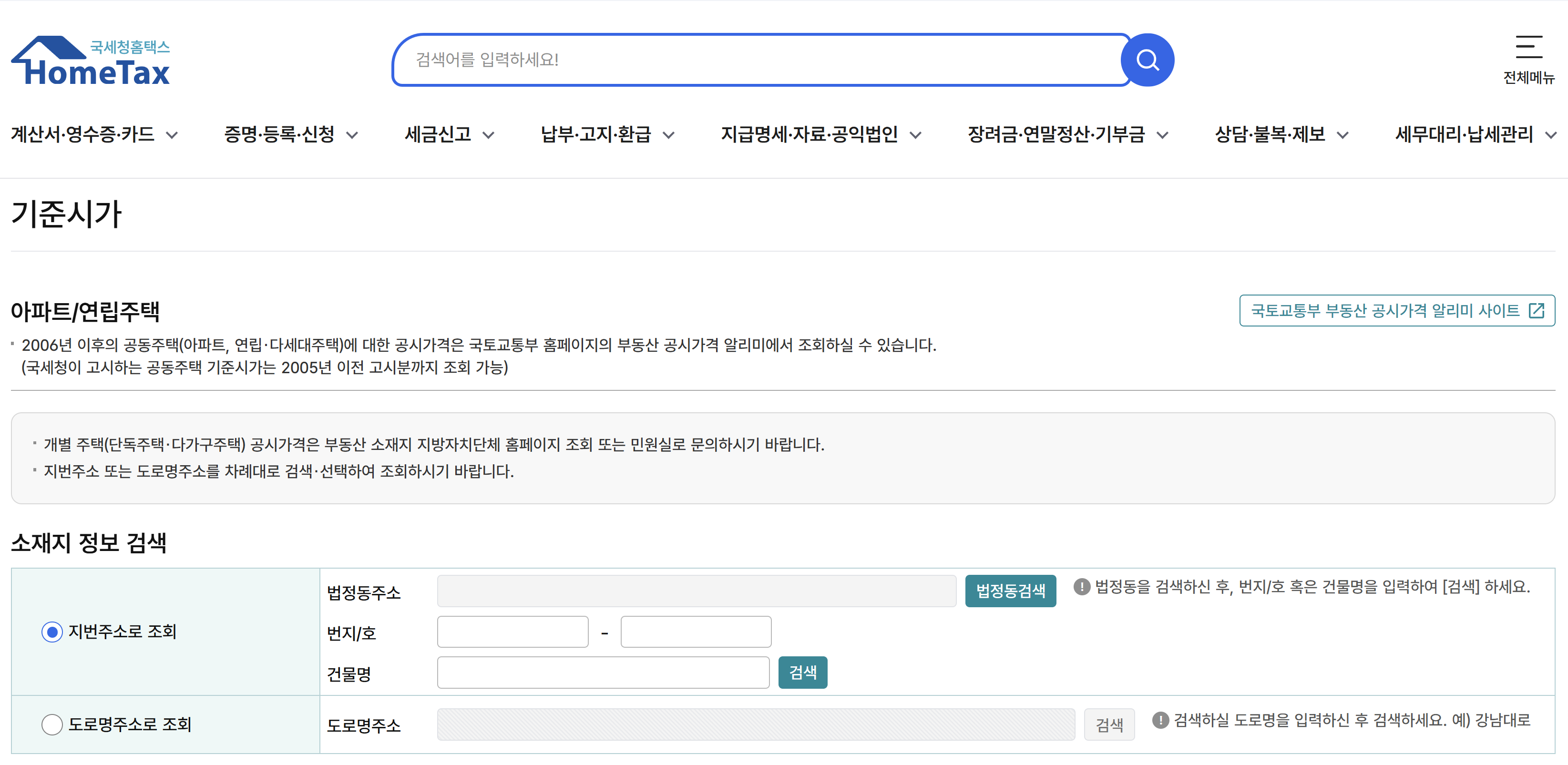Screen dimensions: 1568x765
Task: Click the HomeTax logo
Action: click(90, 61)
